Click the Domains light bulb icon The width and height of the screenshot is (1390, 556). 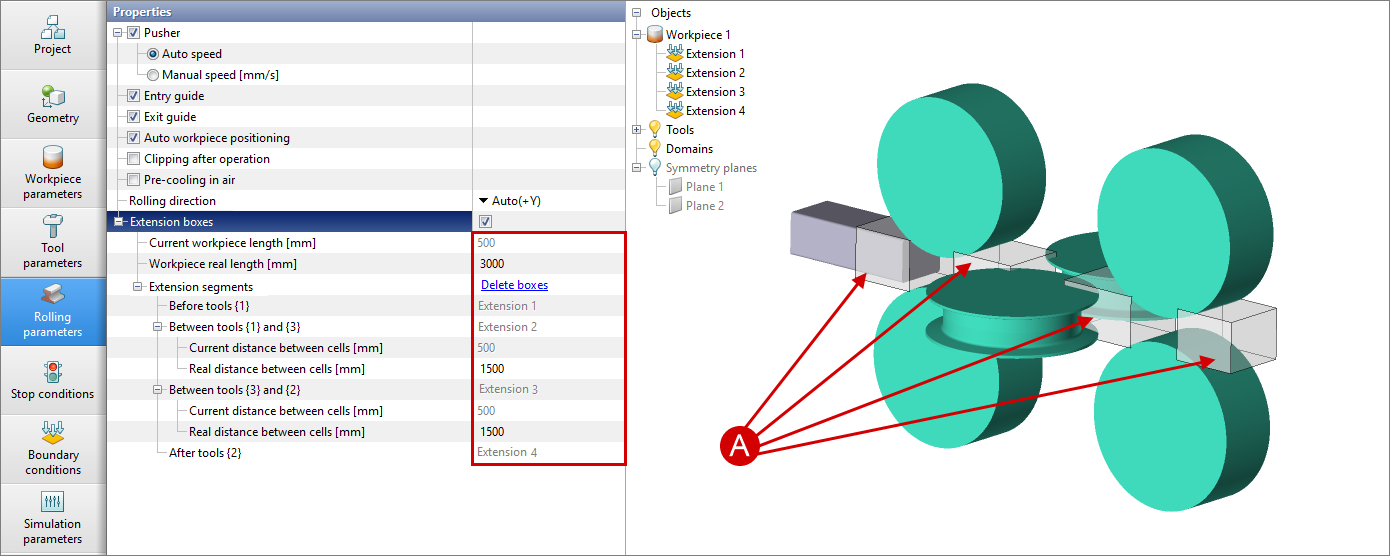[x=655, y=149]
